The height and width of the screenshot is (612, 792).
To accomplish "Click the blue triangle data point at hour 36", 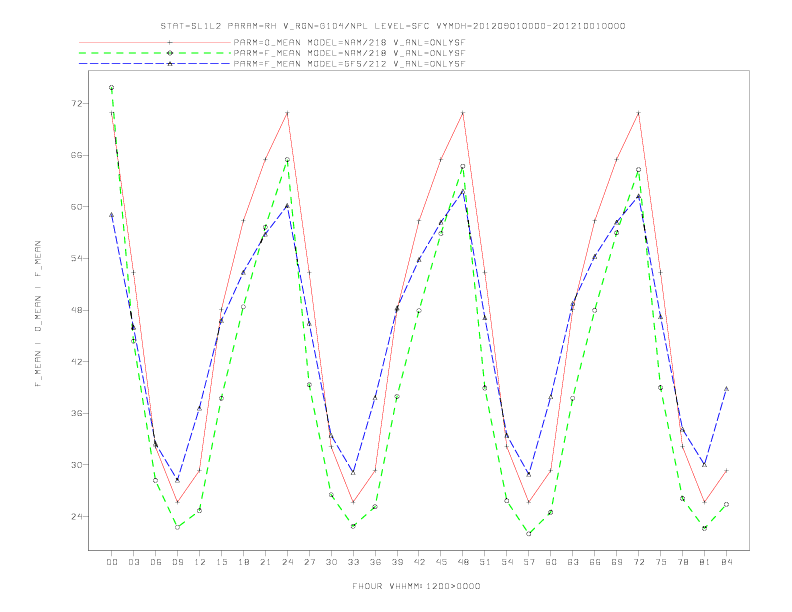I will pos(375,397).
